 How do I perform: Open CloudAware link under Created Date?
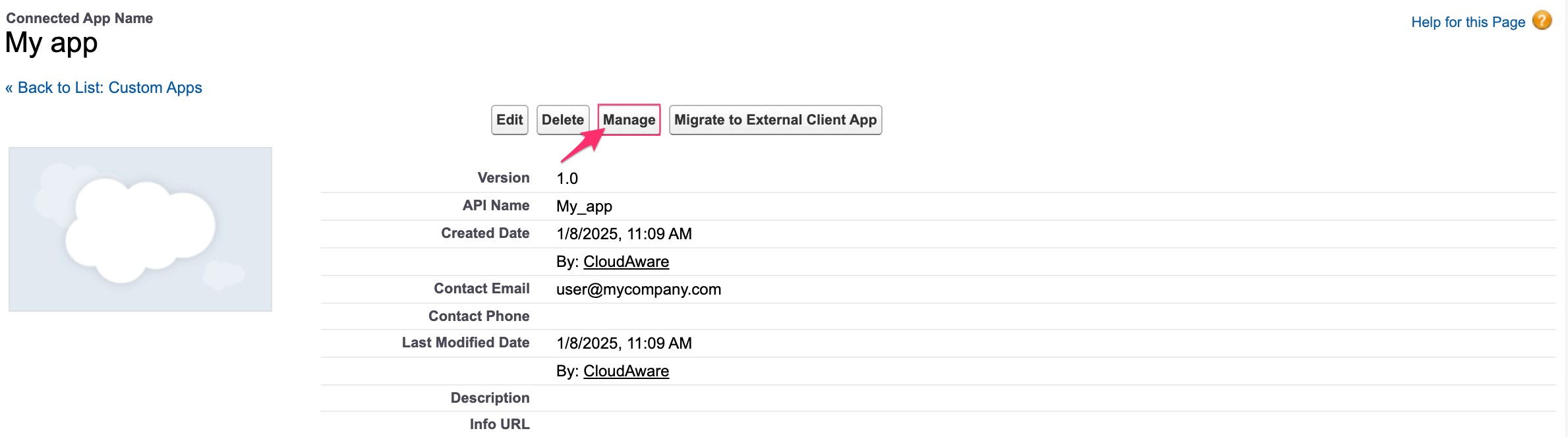tap(625, 262)
